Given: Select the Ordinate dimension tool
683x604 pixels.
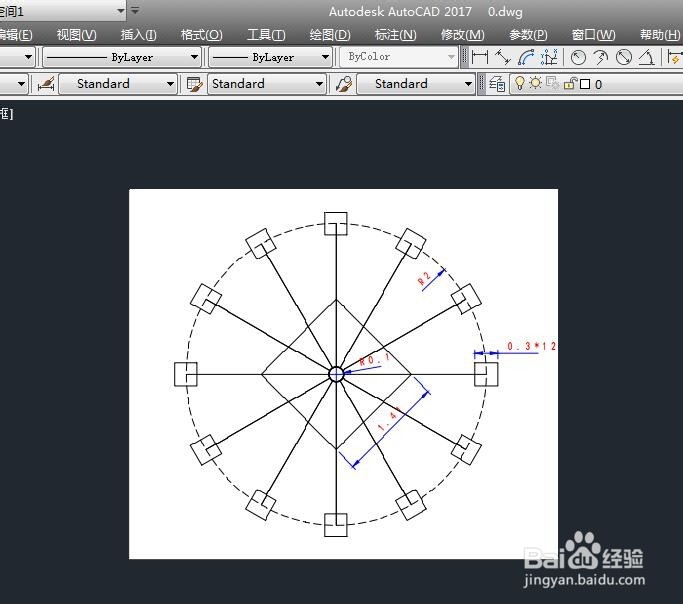Looking at the screenshot, I should [x=549, y=57].
